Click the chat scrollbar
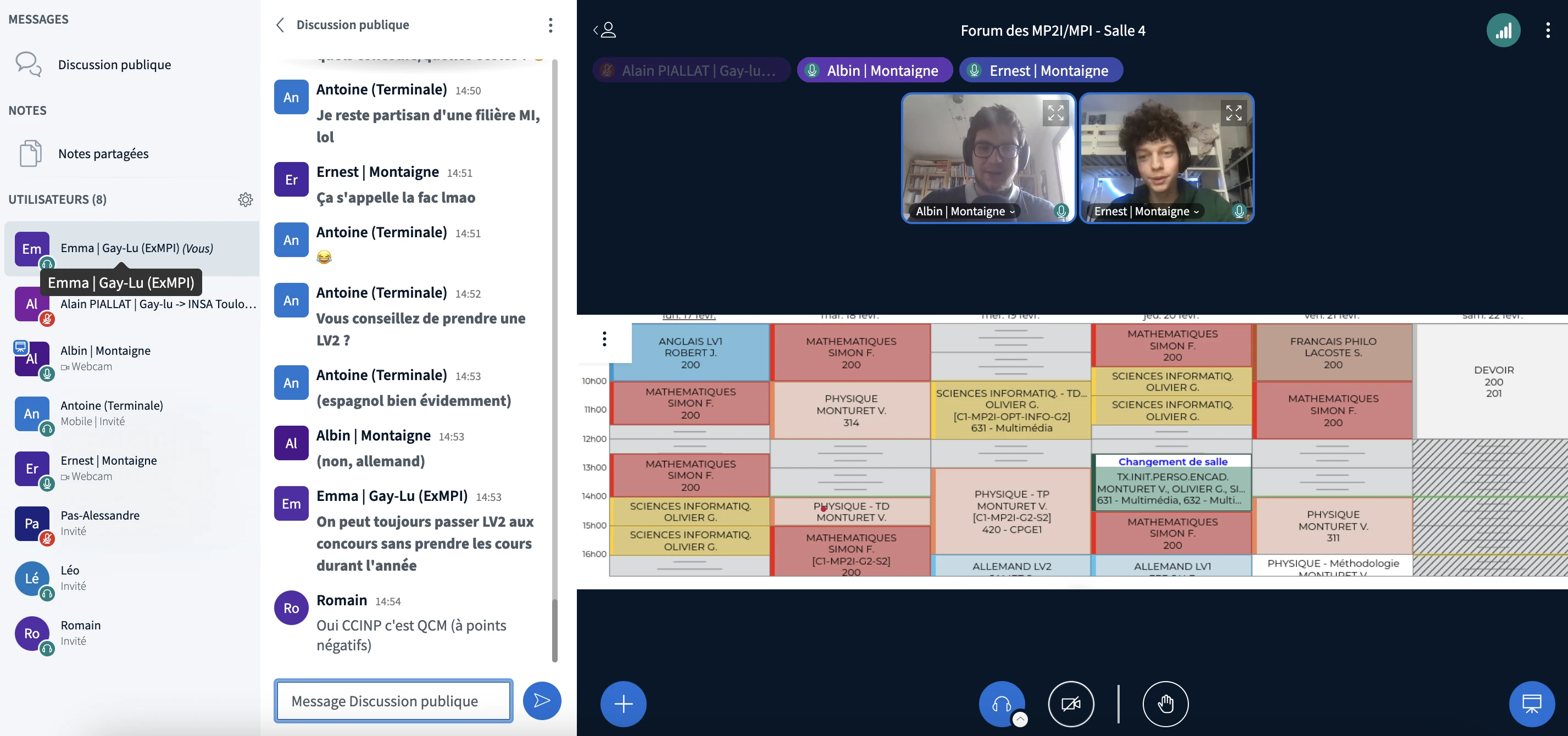This screenshot has height=736, width=1568. (554, 630)
